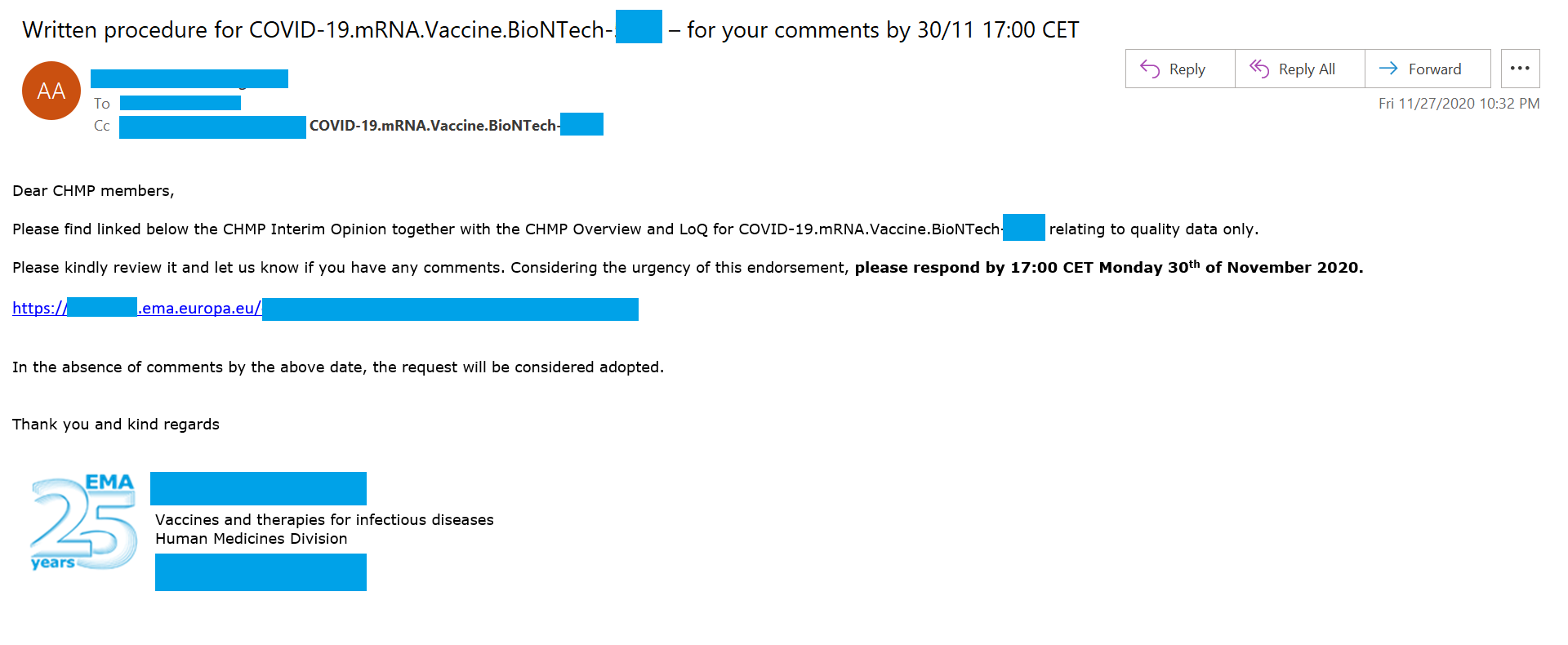
Task: Click the Fri 11/27/2020 10:32 PM timestamp
Action: click(x=1459, y=104)
